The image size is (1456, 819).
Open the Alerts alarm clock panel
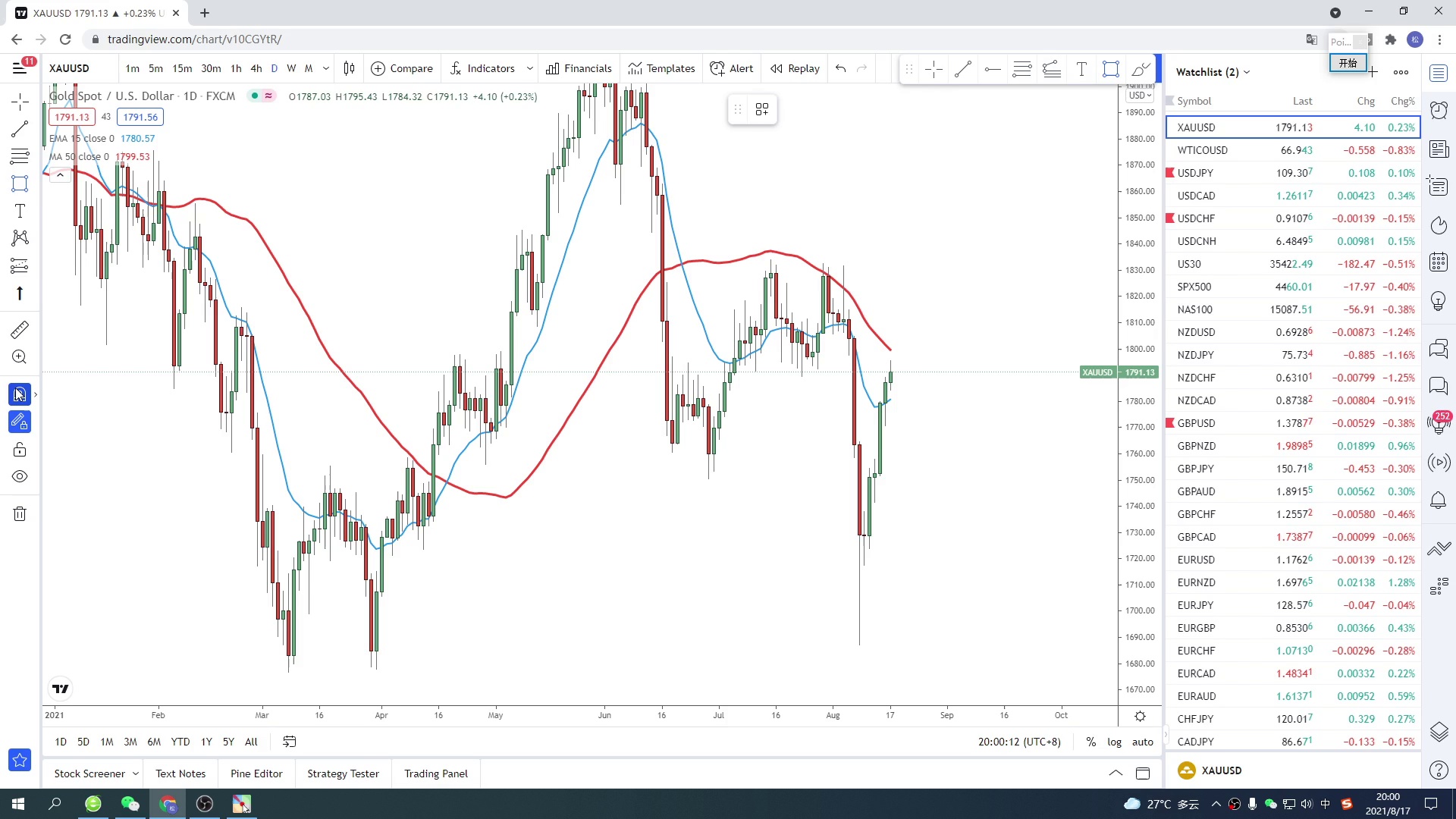[1439, 111]
